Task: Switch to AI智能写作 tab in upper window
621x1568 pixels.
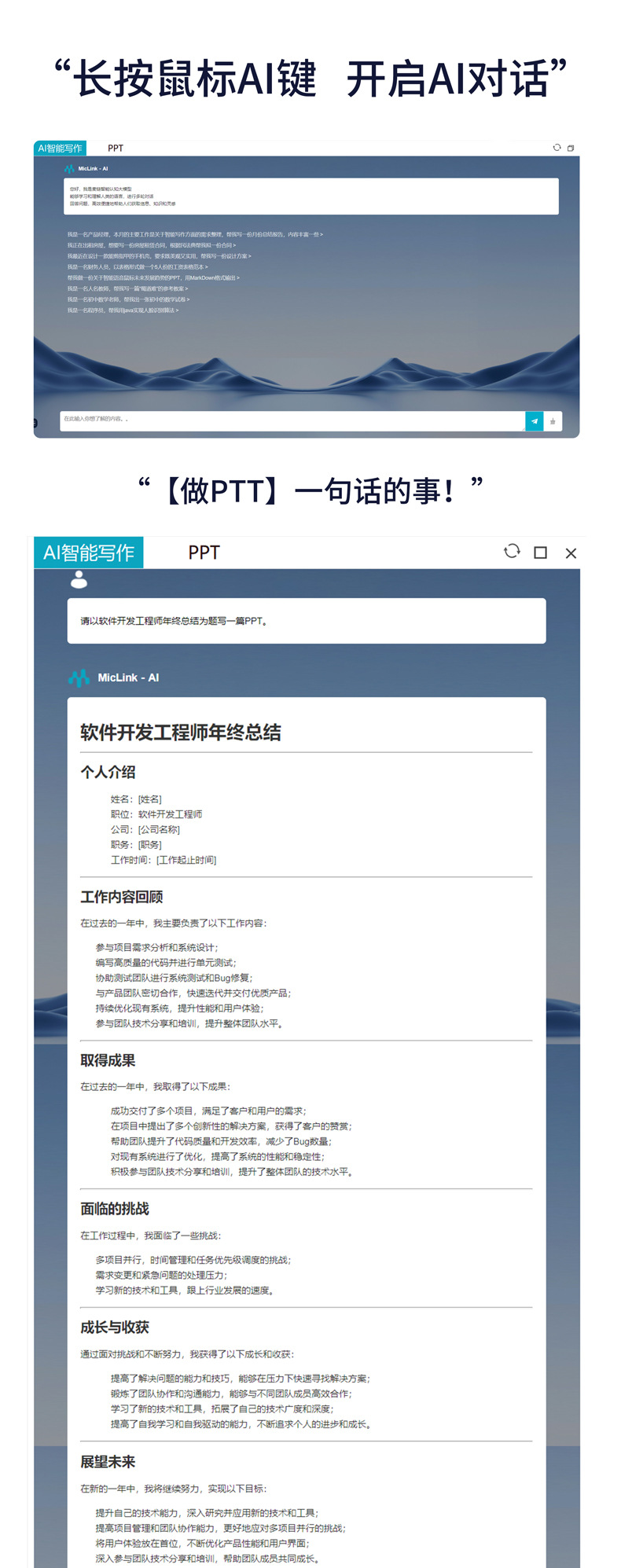Action: point(60,148)
